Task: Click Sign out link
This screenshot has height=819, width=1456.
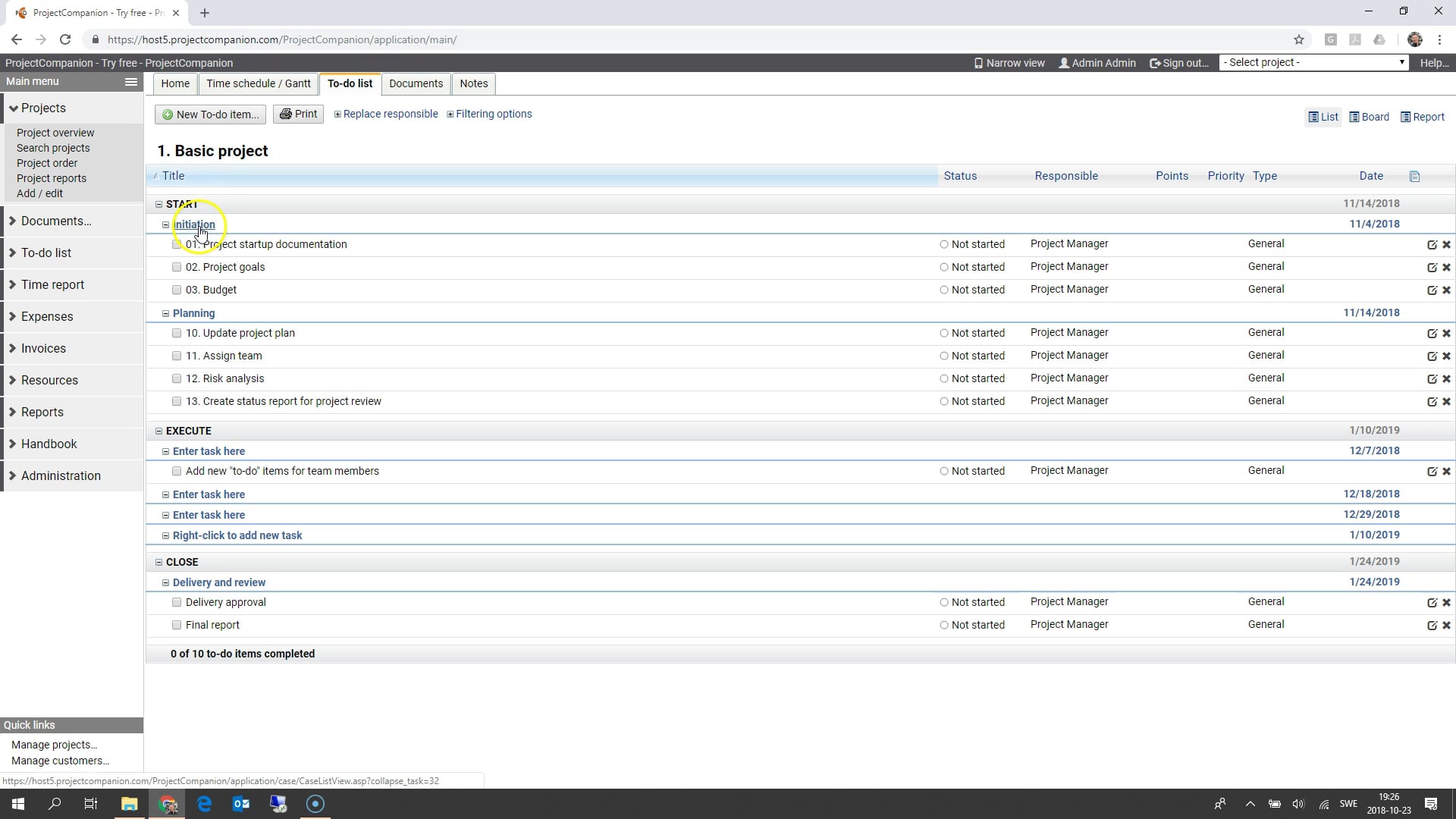Action: (1179, 63)
